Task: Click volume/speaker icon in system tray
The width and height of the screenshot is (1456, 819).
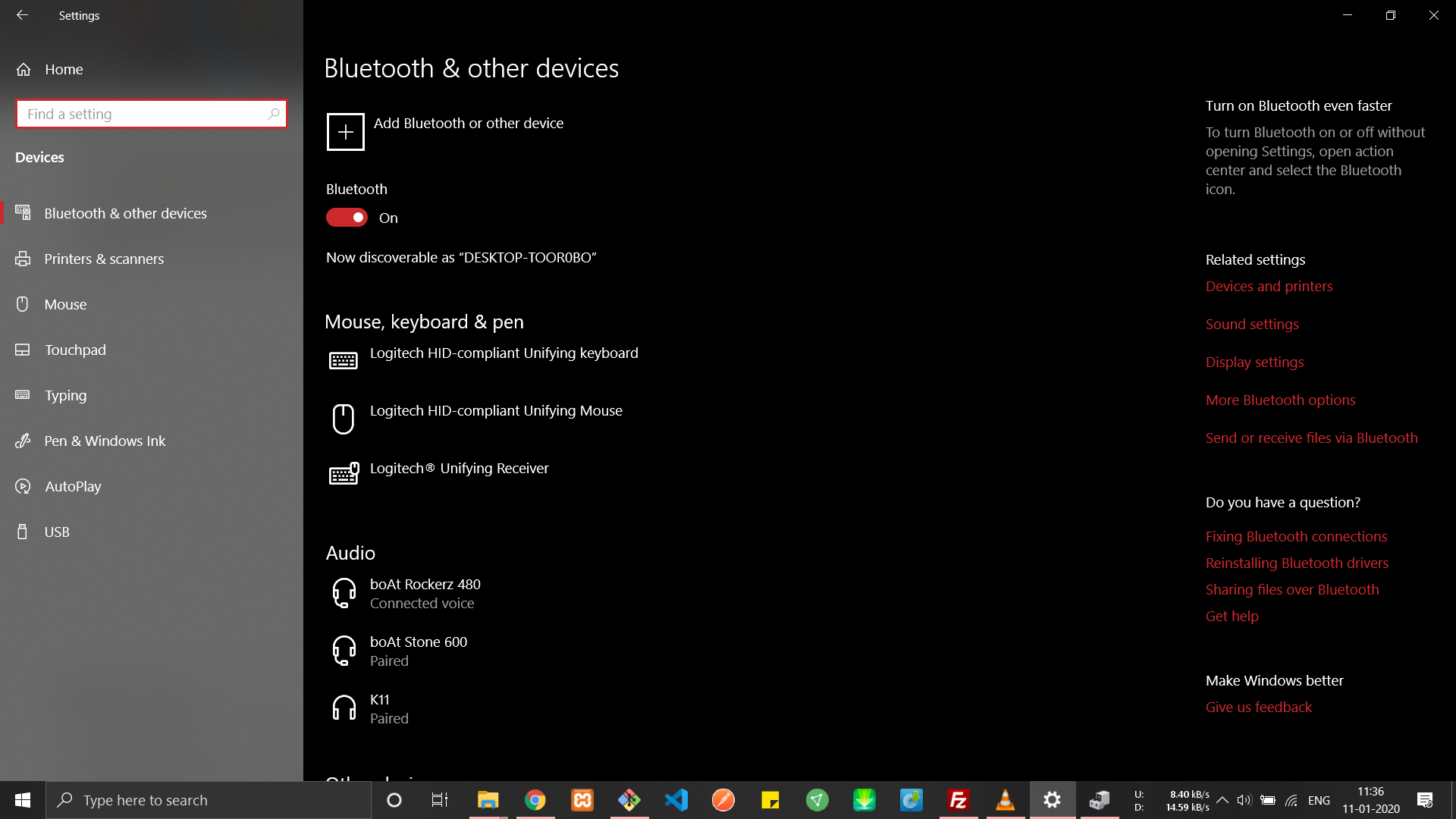Action: pyautogui.click(x=1244, y=800)
